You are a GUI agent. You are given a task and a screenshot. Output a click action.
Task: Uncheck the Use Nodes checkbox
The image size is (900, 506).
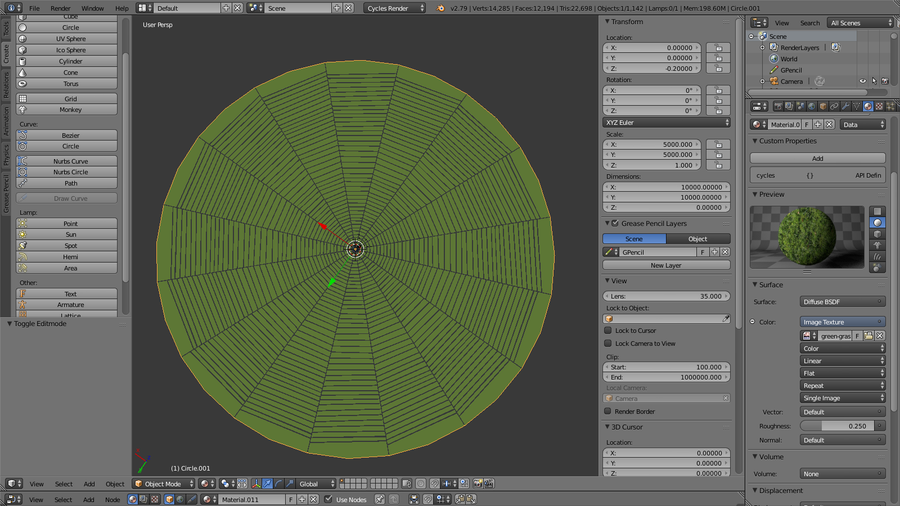point(329,499)
